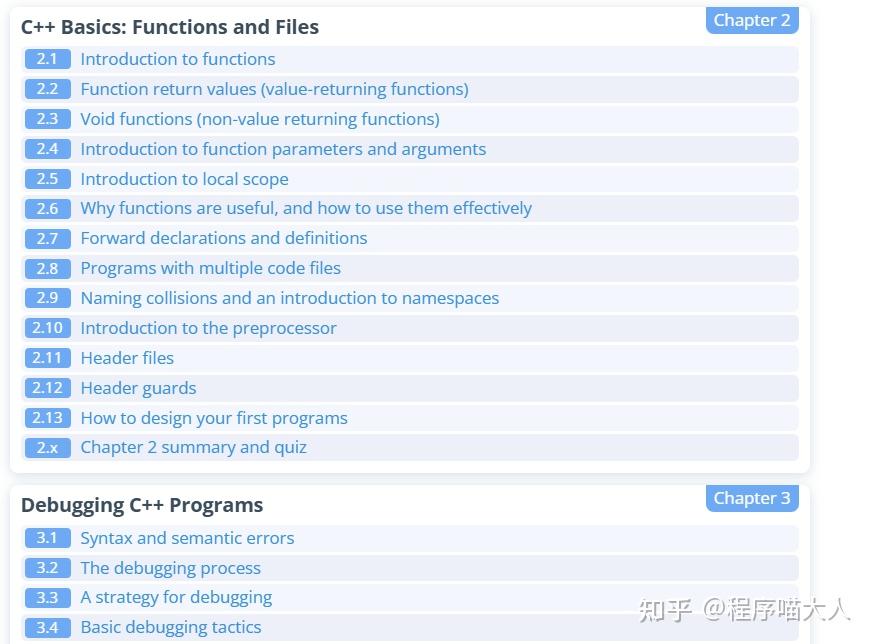
Task: Click the 2.x quiz badge
Action: 47,448
